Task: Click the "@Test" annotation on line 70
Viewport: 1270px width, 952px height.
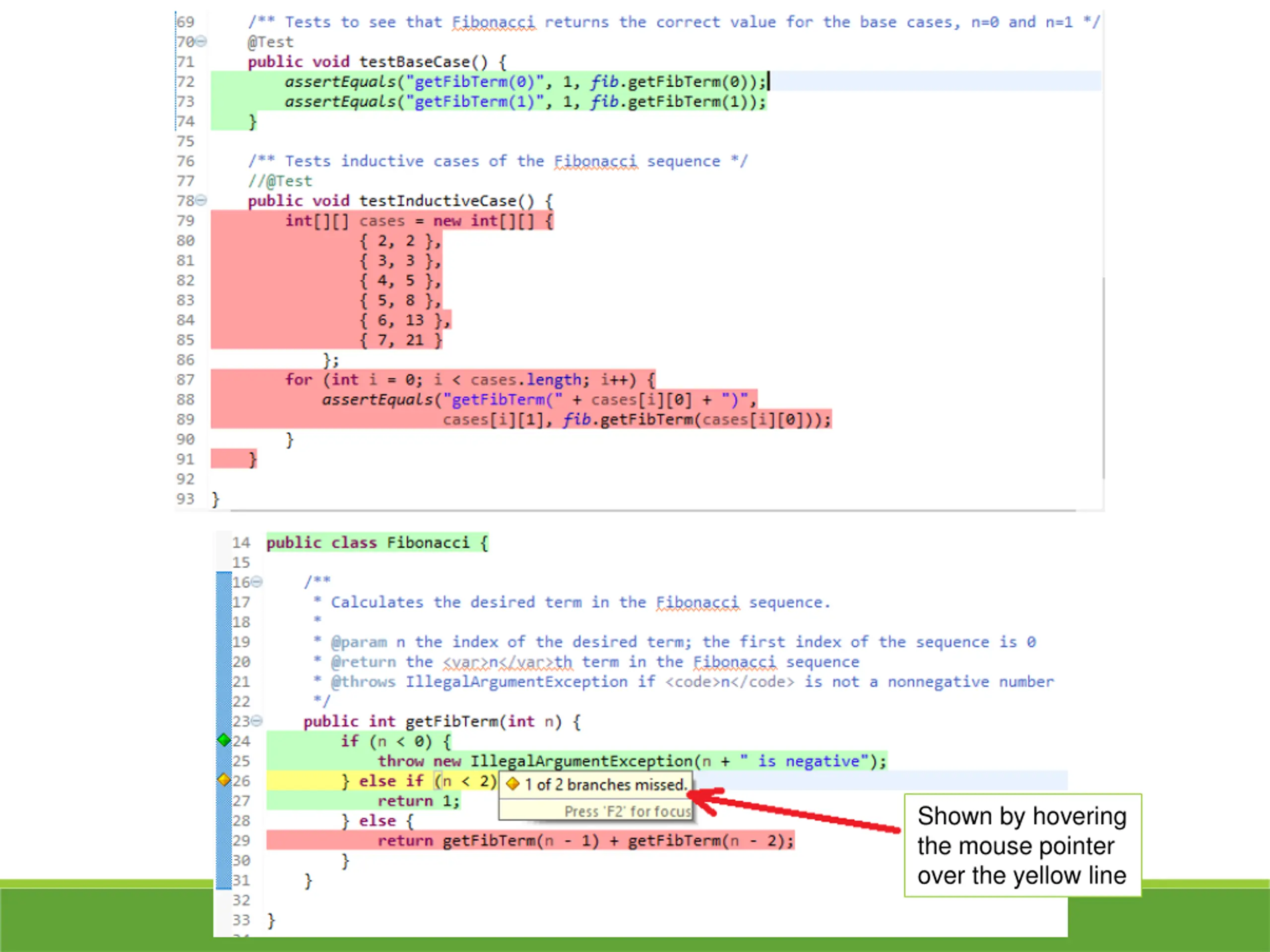Action: (270, 42)
